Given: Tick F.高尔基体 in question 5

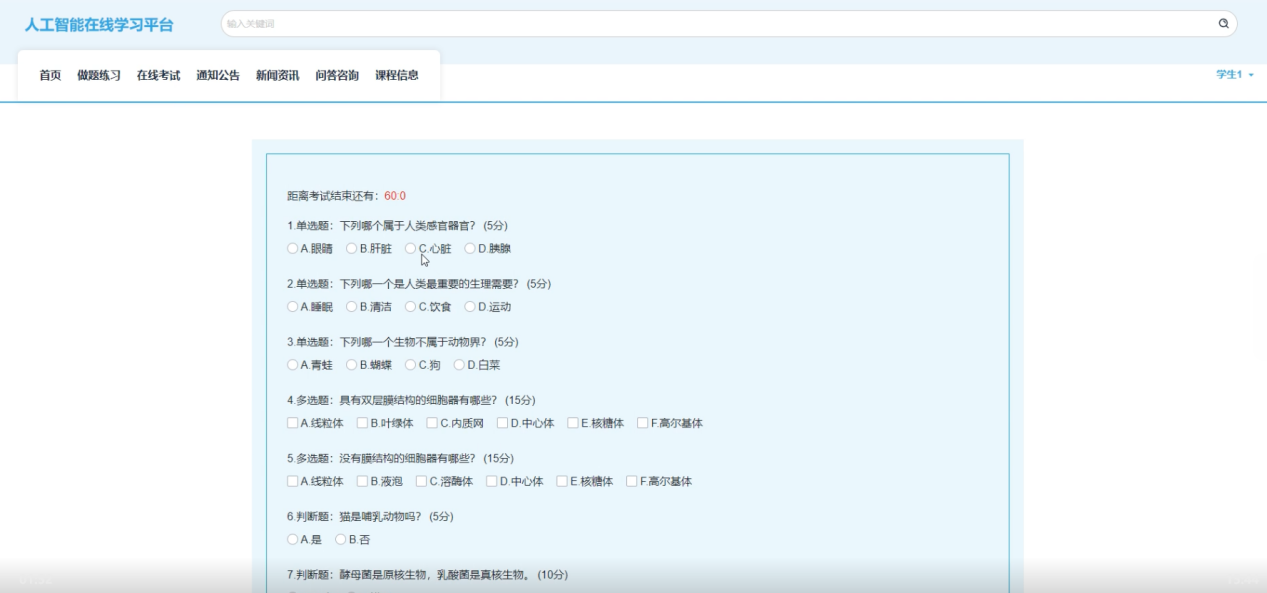Looking at the screenshot, I should pyautogui.click(x=632, y=481).
